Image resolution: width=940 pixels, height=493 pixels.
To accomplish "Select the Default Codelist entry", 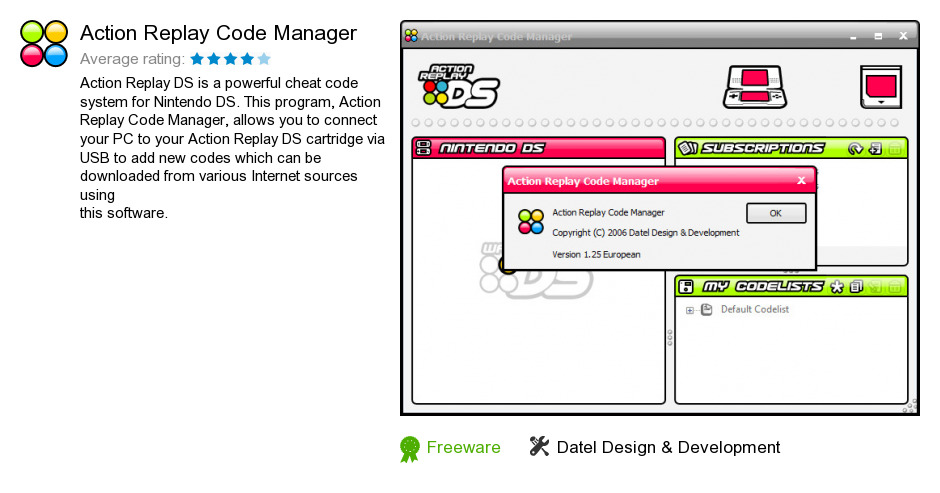I will (x=755, y=309).
